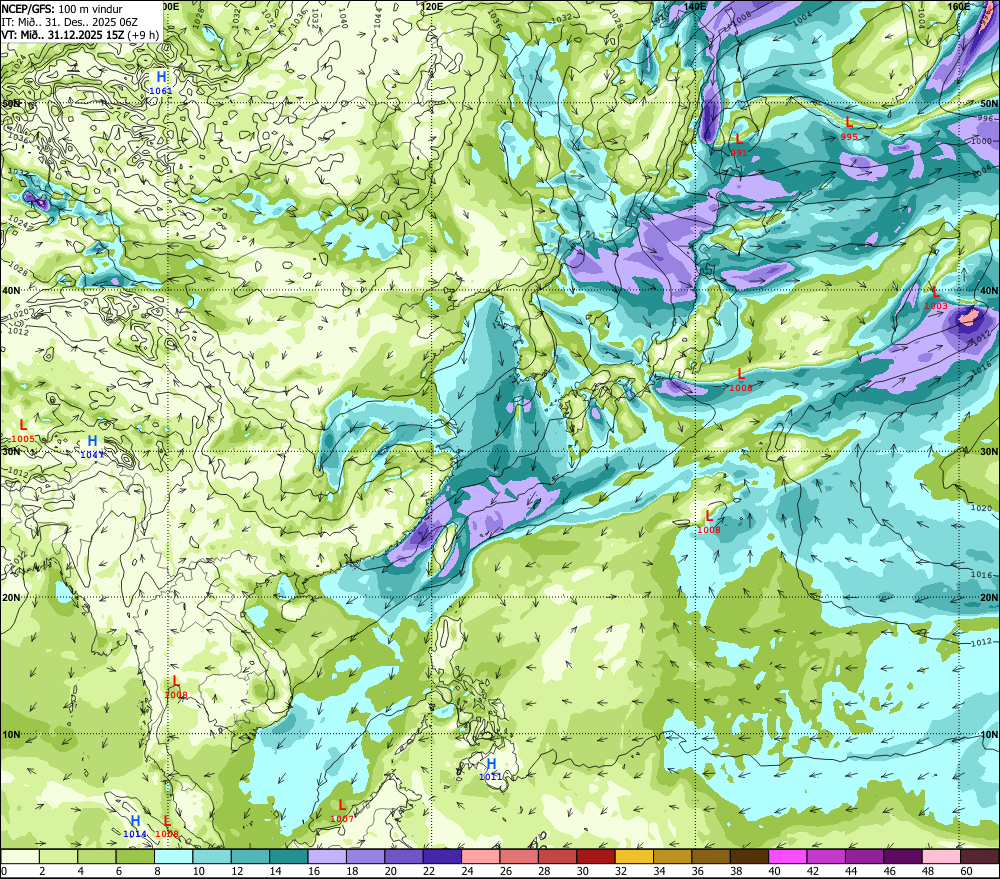The width and height of the screenshot is (1000, 879).
Task: Pick the dark purple legend swatch at 46
Action: pyautogui.click(x=904, y=856)
